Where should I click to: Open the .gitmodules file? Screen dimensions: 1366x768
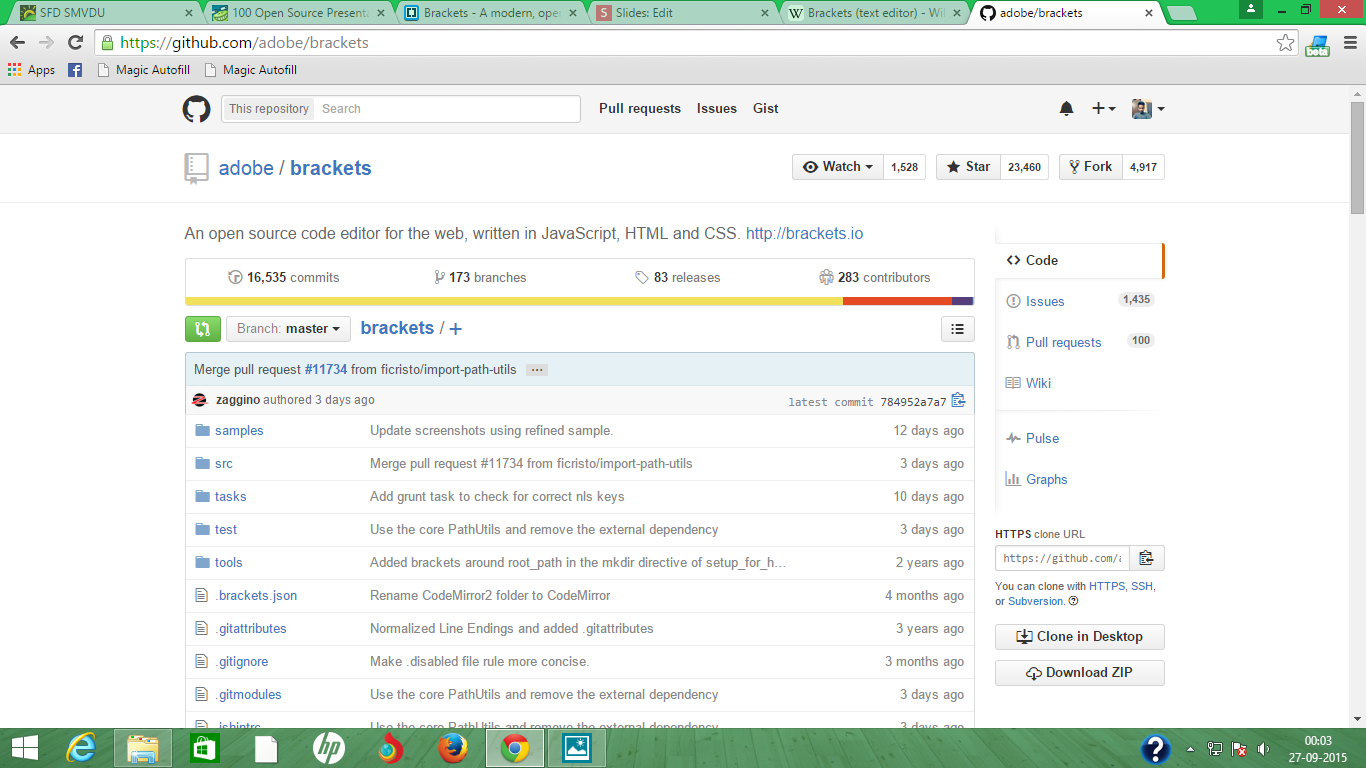(x=248, y=695)
